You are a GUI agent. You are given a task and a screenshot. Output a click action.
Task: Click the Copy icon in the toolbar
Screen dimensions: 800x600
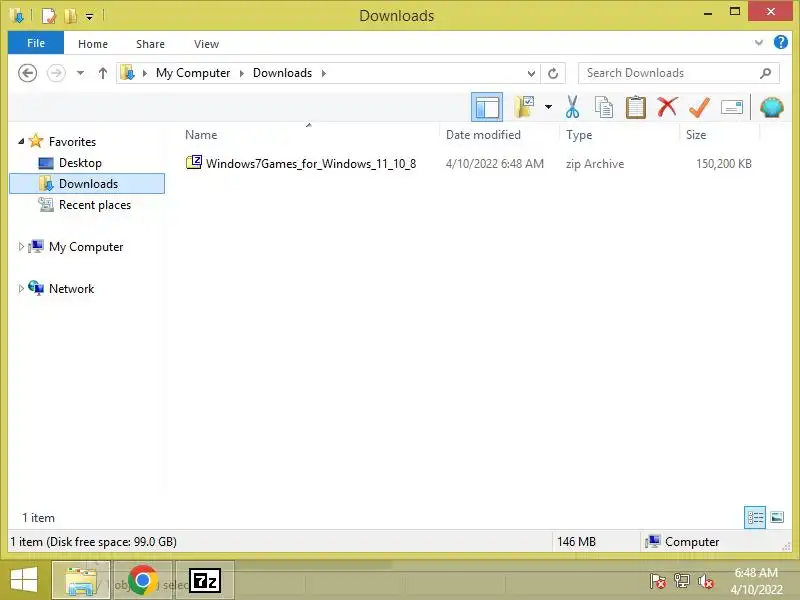(x=604, y=107)
